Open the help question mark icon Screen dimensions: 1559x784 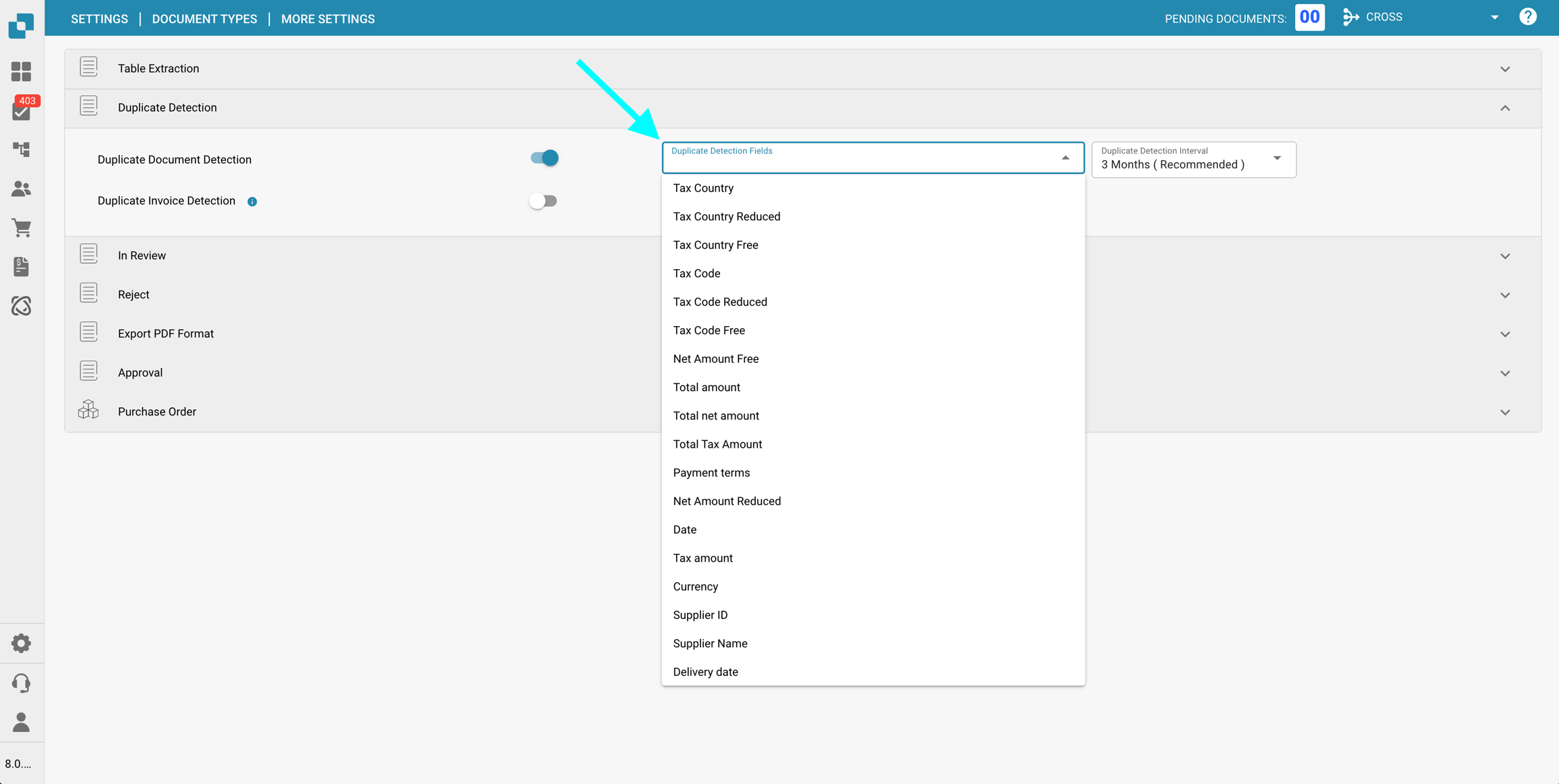coord(1527,17)
